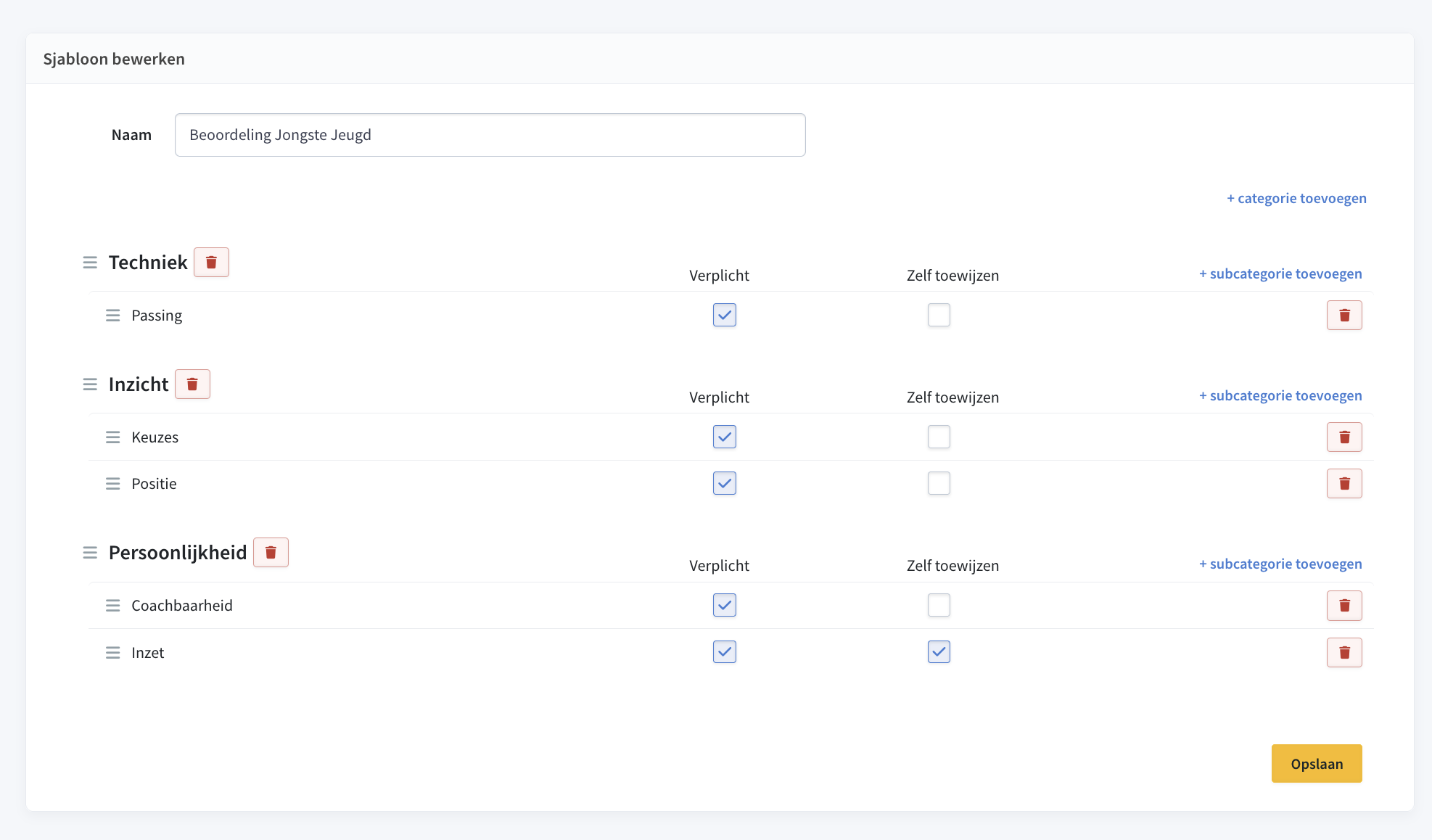Focus the Naam input field
This screenshot has width=1432, height=840.
pos(490,135)
